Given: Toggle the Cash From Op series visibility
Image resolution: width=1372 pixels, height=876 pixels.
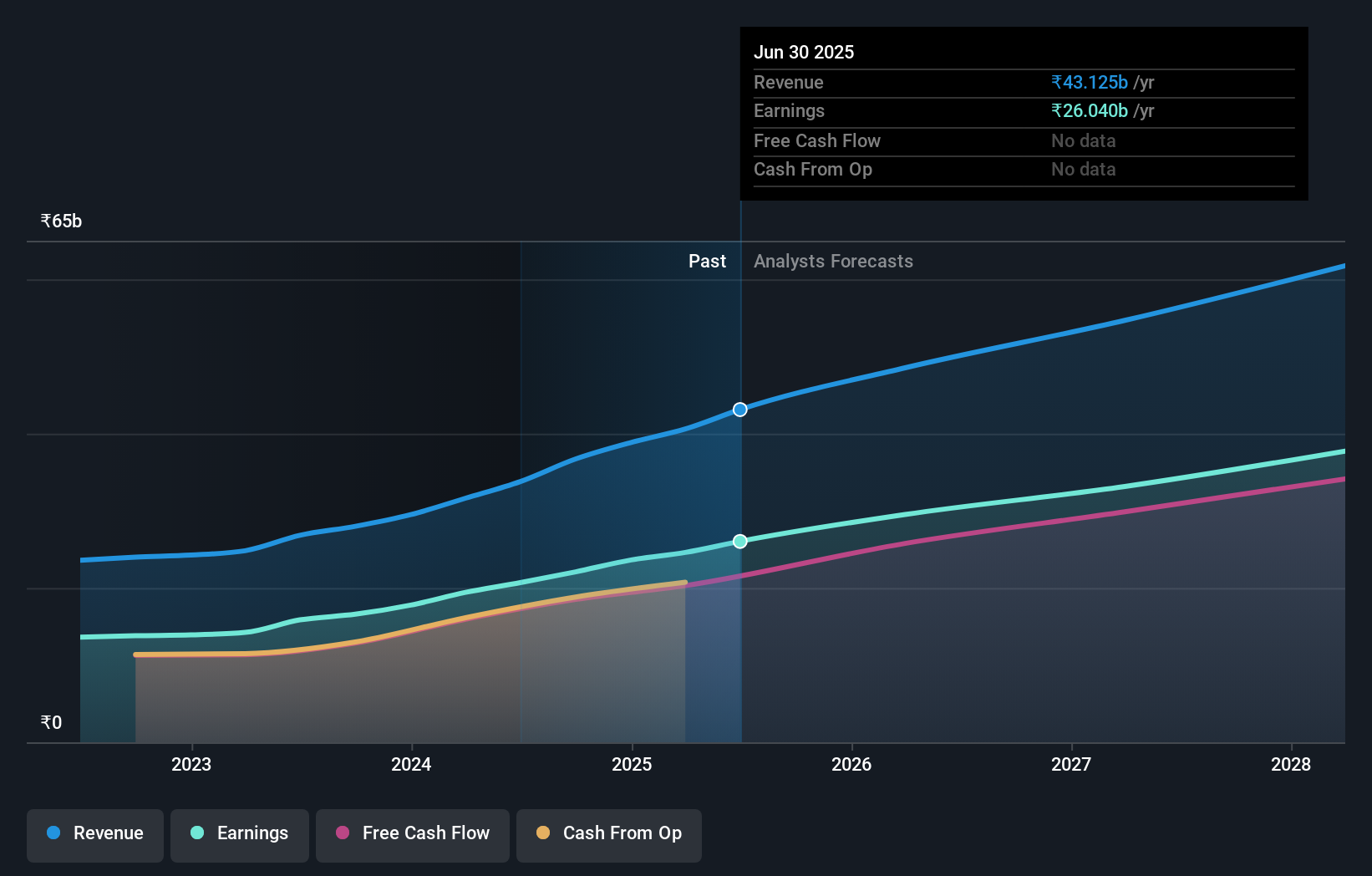Looking at the screenshot, I should coord(608,833).
